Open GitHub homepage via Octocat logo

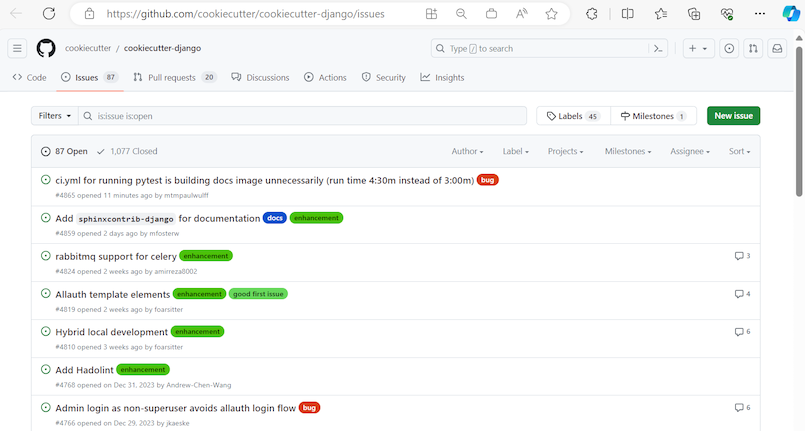tap(46, 49)
